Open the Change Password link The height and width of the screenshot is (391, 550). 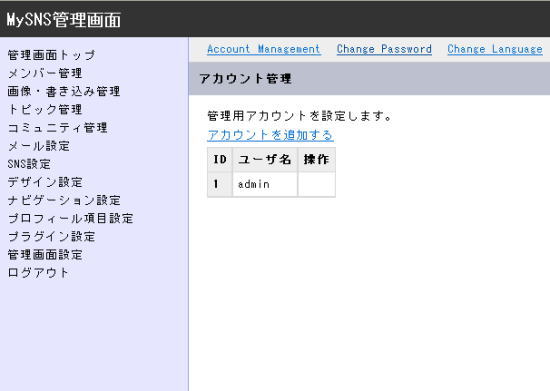tap(384, 49)
